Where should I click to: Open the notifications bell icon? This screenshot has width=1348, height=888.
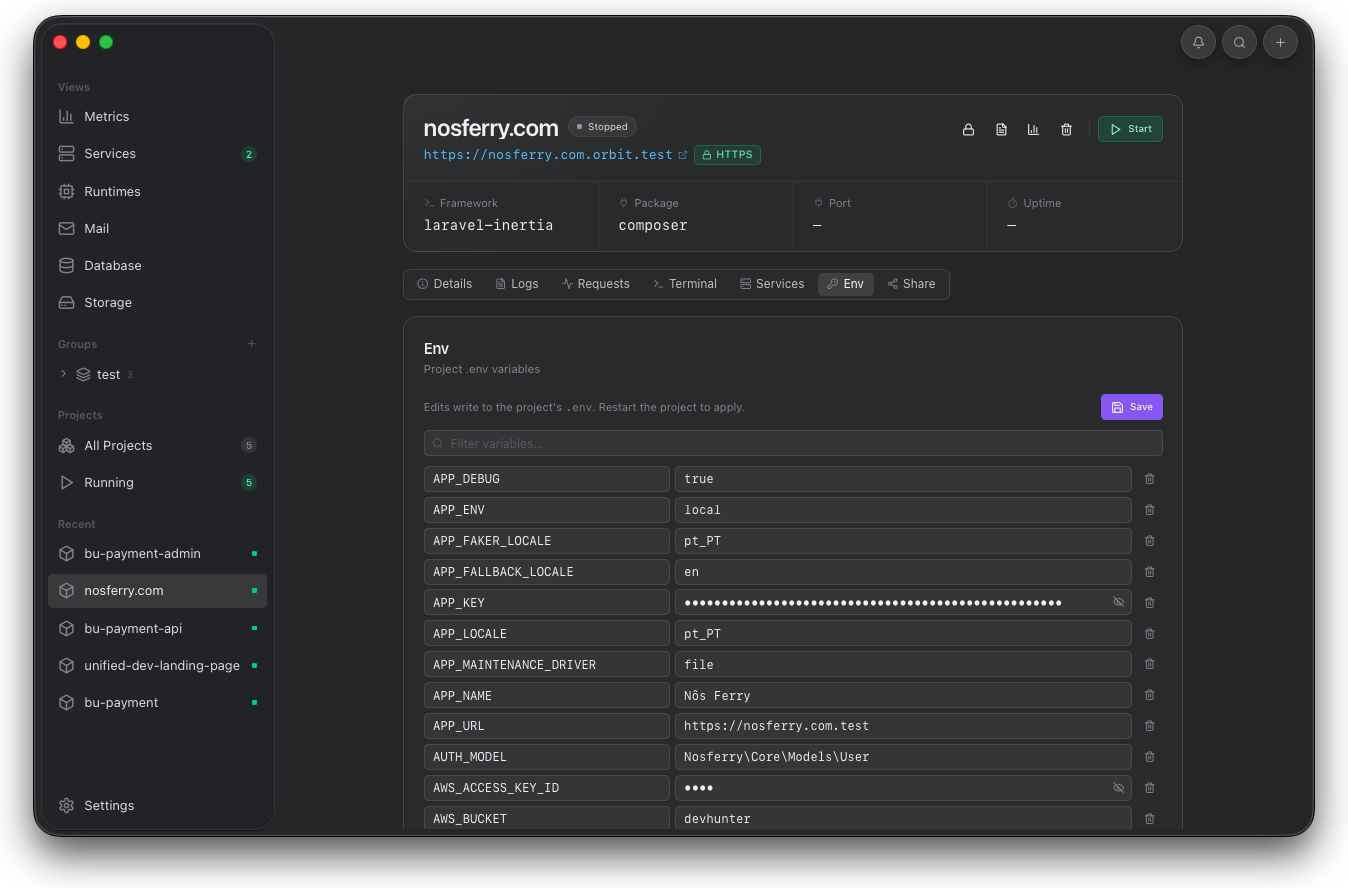tap(1198, 42)
